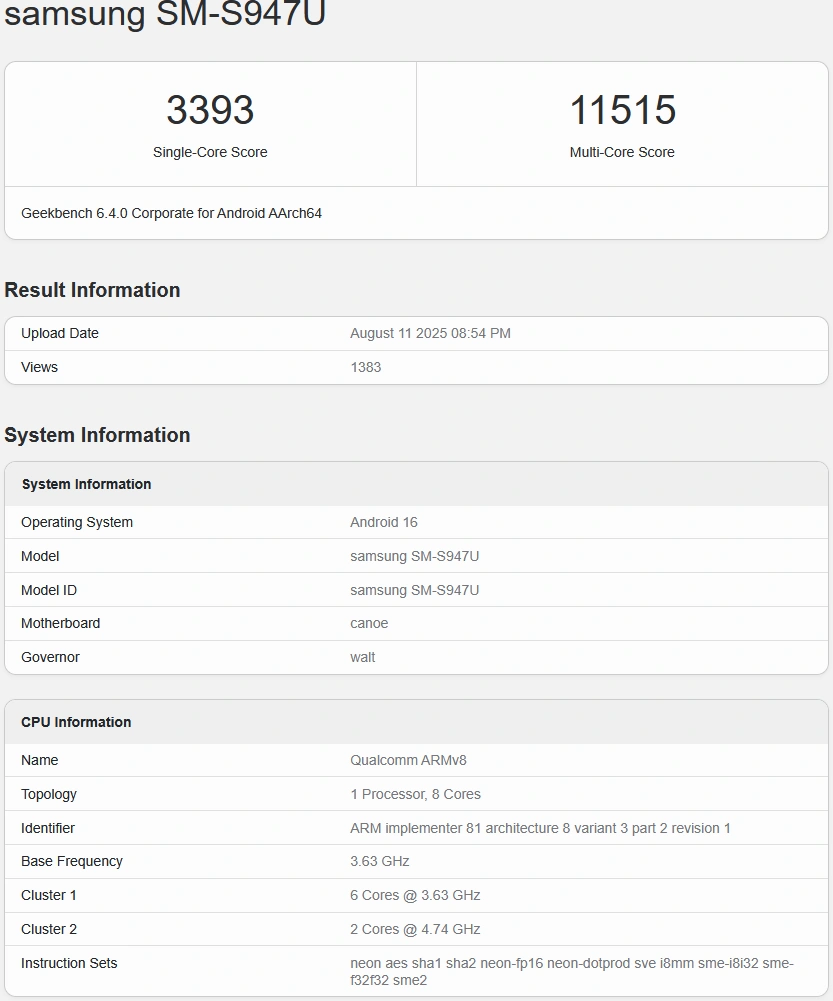Click the Base Frequency label
Image resolution: width=833 pixels, height=1001 pixels.
click(x=71, y=861)
